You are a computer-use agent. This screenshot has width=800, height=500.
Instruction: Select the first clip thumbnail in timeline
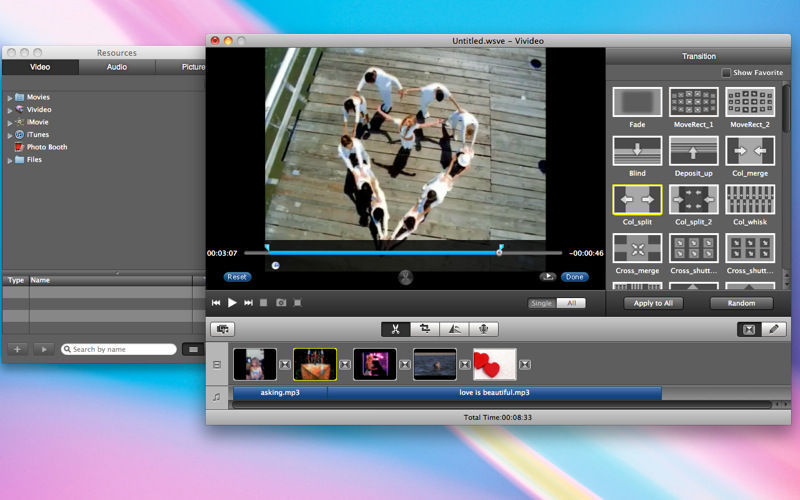click(255, 364)
